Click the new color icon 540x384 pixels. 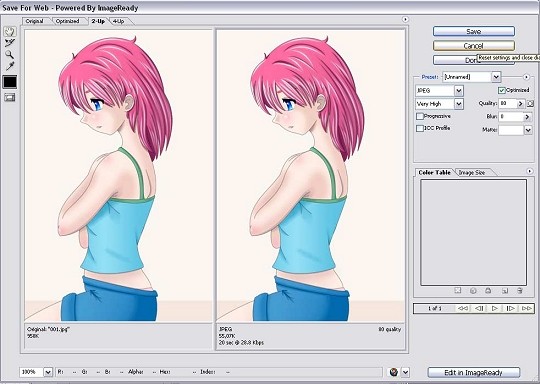[x=505, y=291]
